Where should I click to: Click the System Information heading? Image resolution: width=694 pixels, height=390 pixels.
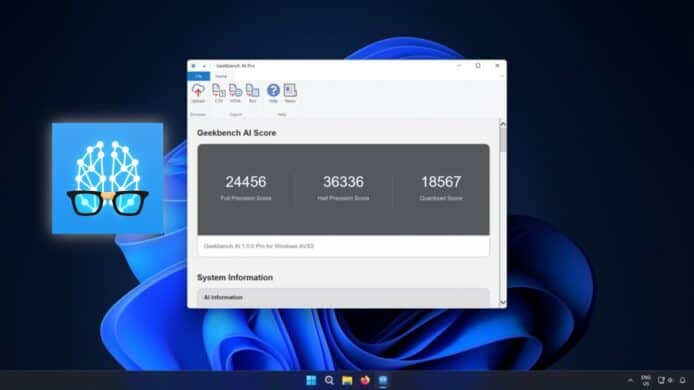(235, 278)
